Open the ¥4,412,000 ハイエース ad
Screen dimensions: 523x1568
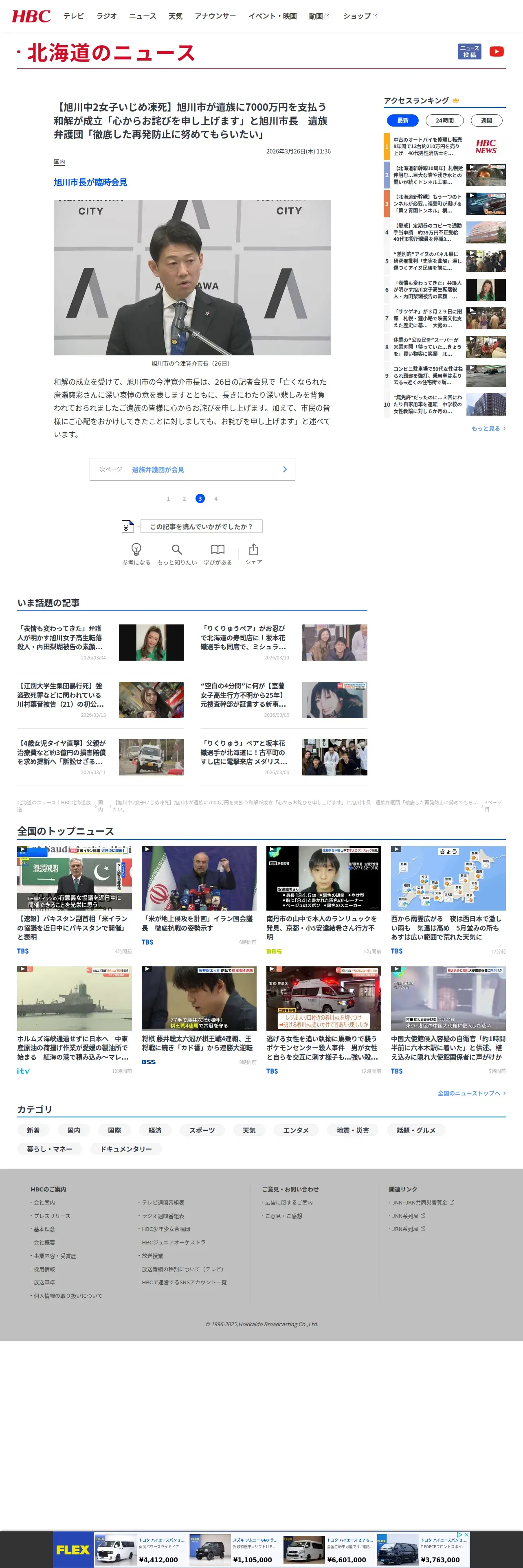click(x=141, y=1549)
